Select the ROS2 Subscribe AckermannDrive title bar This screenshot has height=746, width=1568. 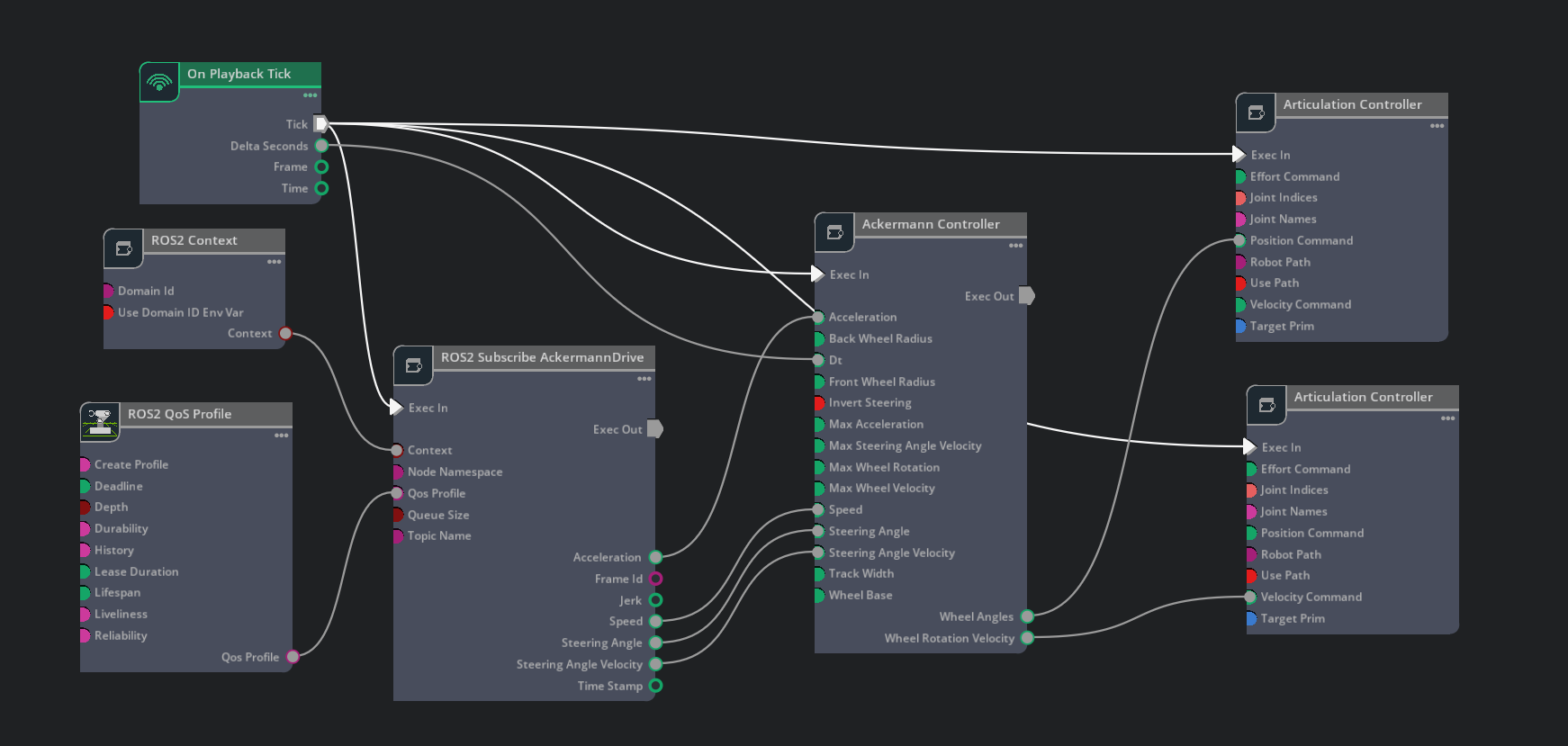pyautogui.click(x=542, y=357)
